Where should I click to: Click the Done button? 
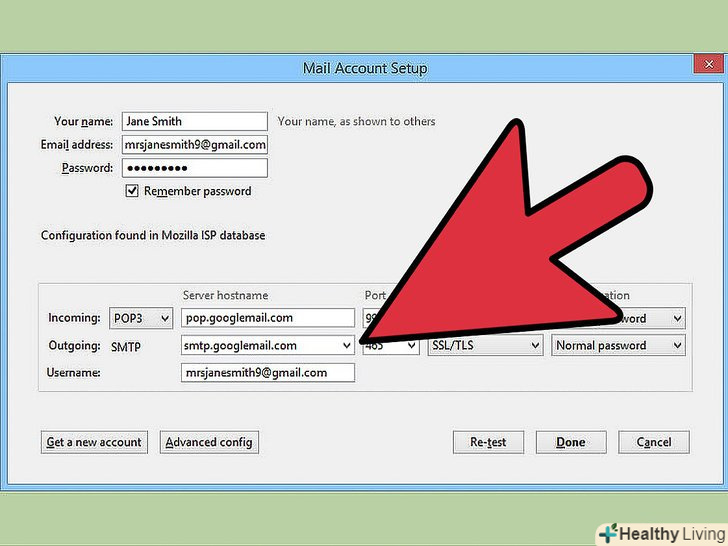coord(571,442)
